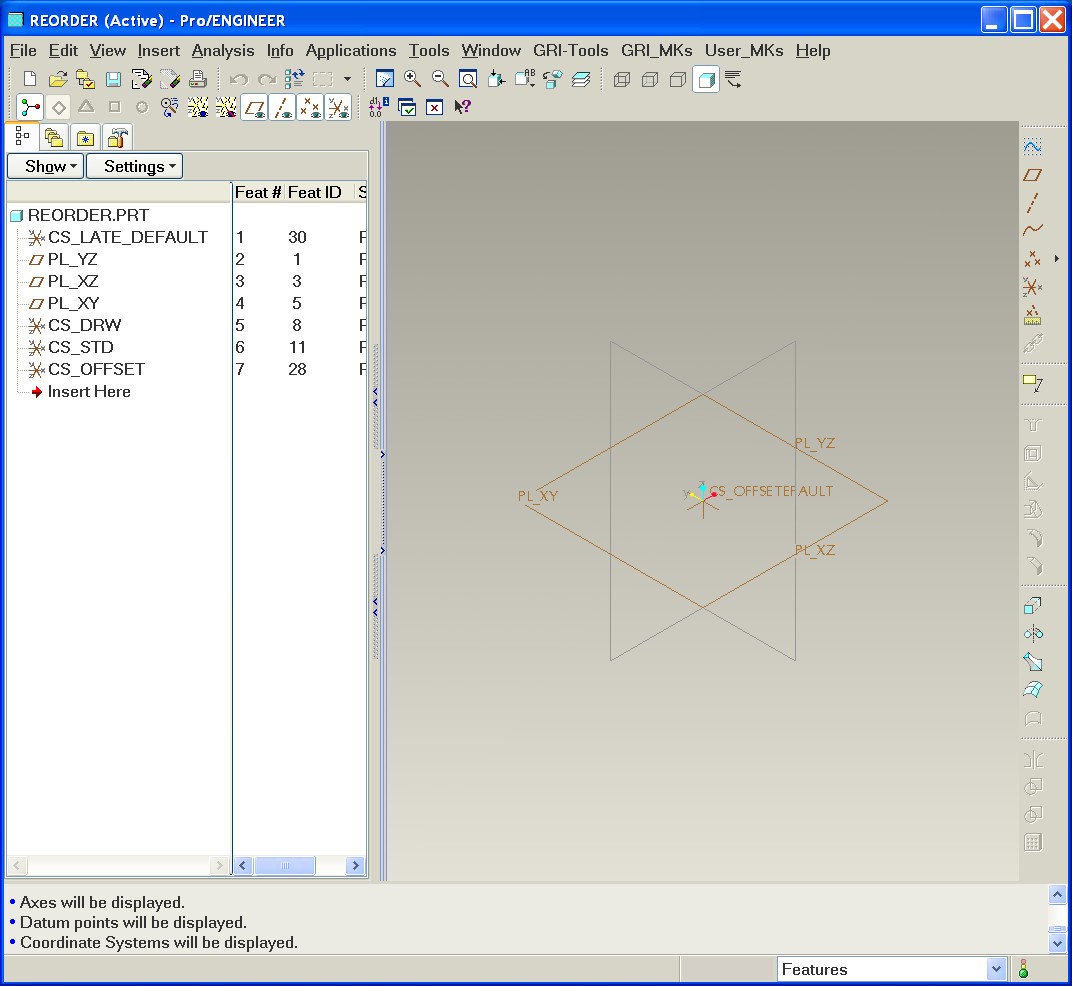1072x986 pixels.
Task: Click the column pane horizontal scrollbar thumb
Action: tap(284, 866)
